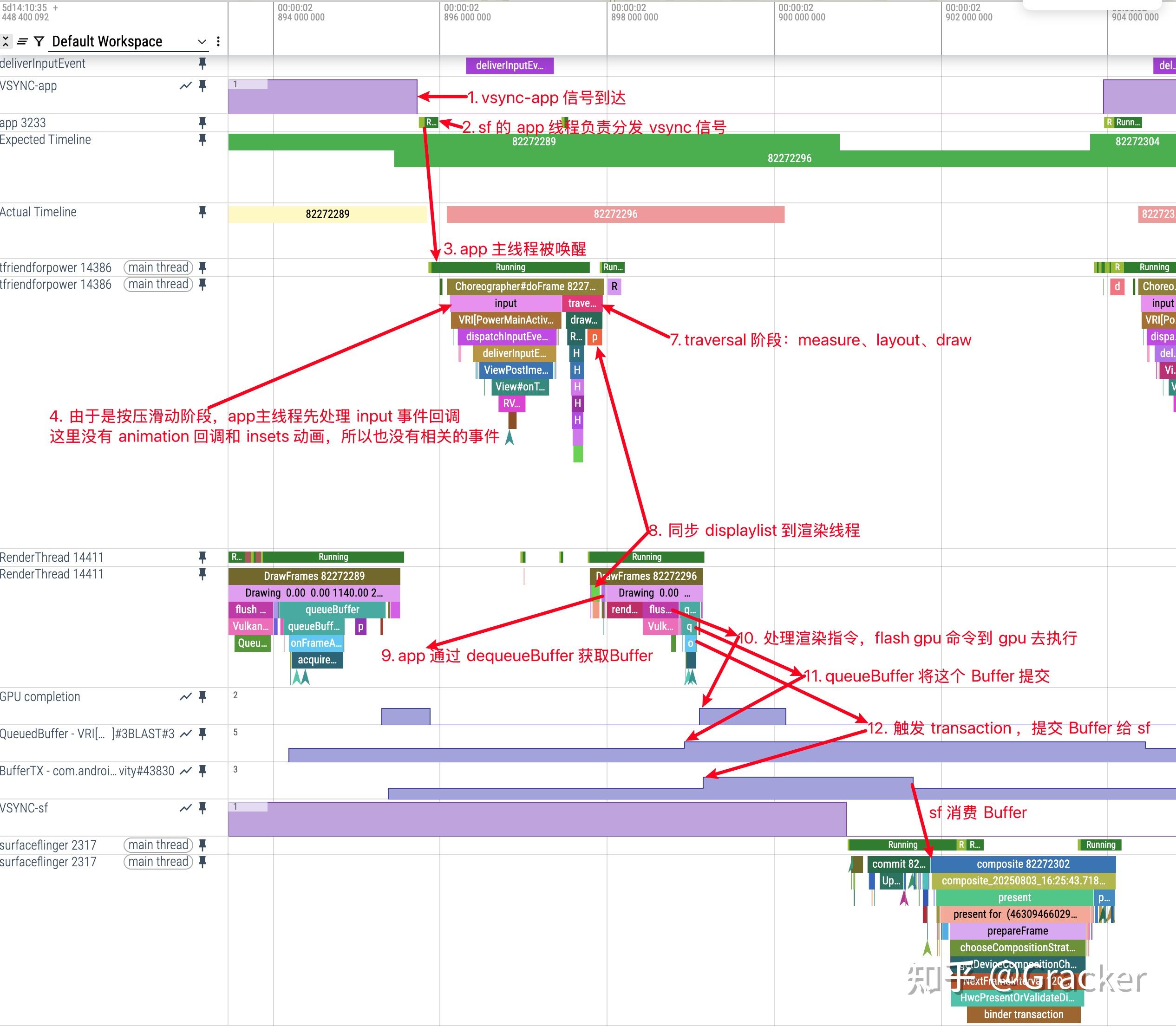
Task: Open the workspace three-dot options menu
Action: (x=218, y=41)
